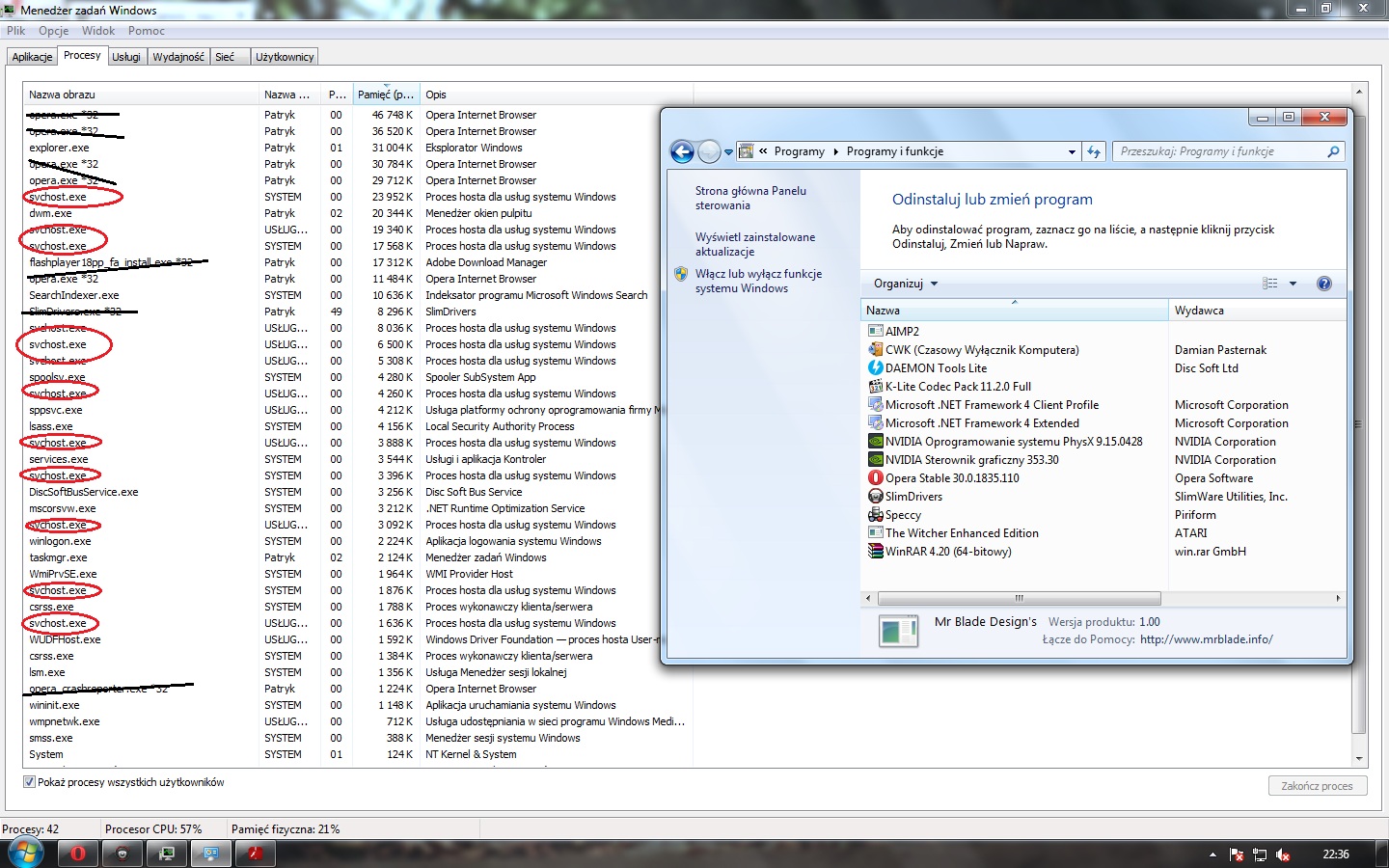Viewport: 1389px width, 868px height.
Task: Open the Action Center flag tray icon
Action: (x=1237, y=854)
